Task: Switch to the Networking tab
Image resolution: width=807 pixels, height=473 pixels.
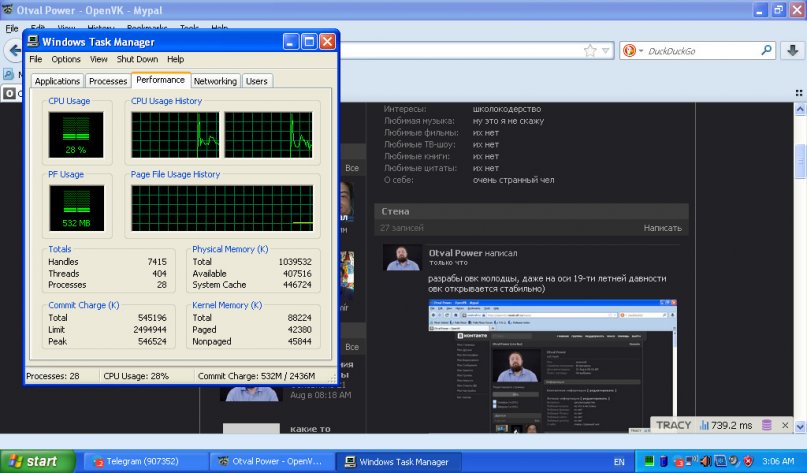Action: point(215,81)
